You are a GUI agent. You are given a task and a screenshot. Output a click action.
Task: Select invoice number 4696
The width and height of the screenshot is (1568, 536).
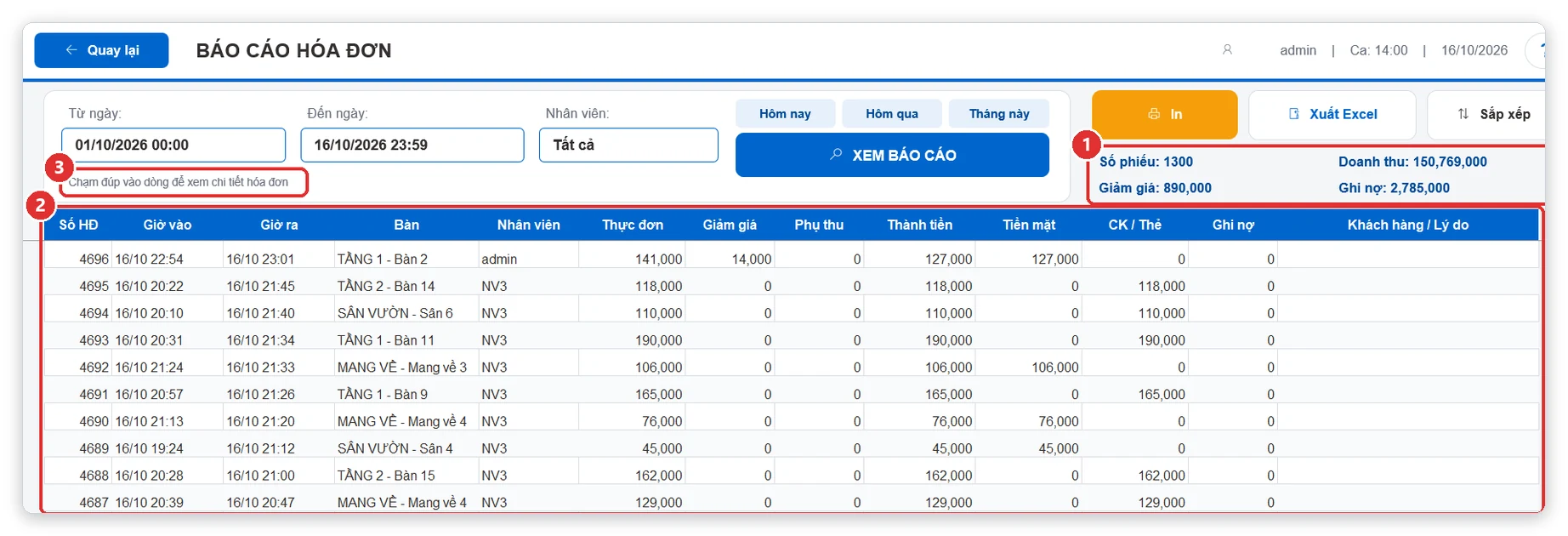(94, 259)
